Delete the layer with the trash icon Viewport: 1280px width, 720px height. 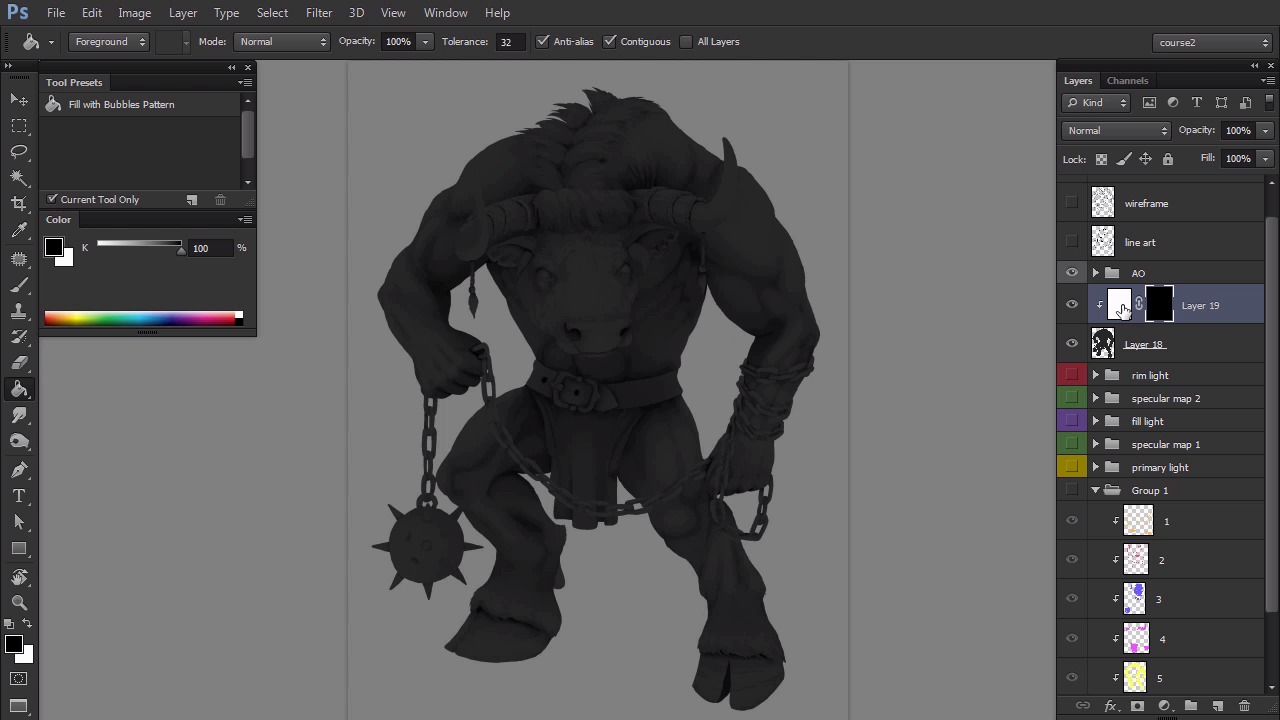[x=1244, y=706]
